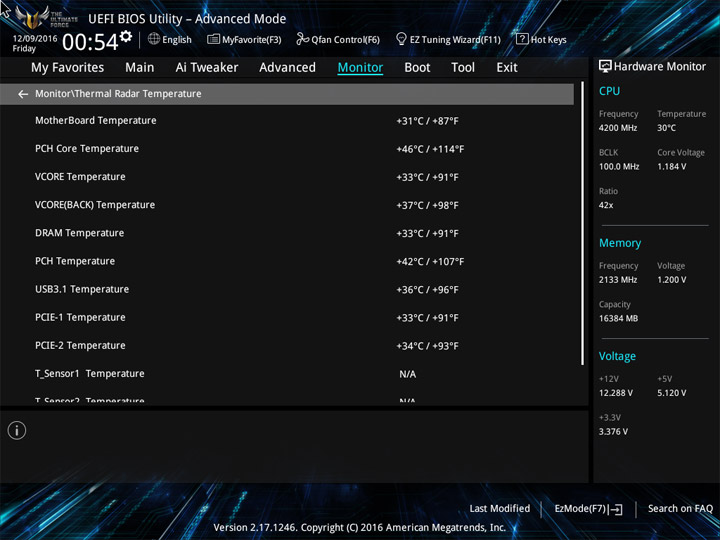Click the +37°C / +98°F value
This screenshot has height=540, width=720.
(428, 205)
